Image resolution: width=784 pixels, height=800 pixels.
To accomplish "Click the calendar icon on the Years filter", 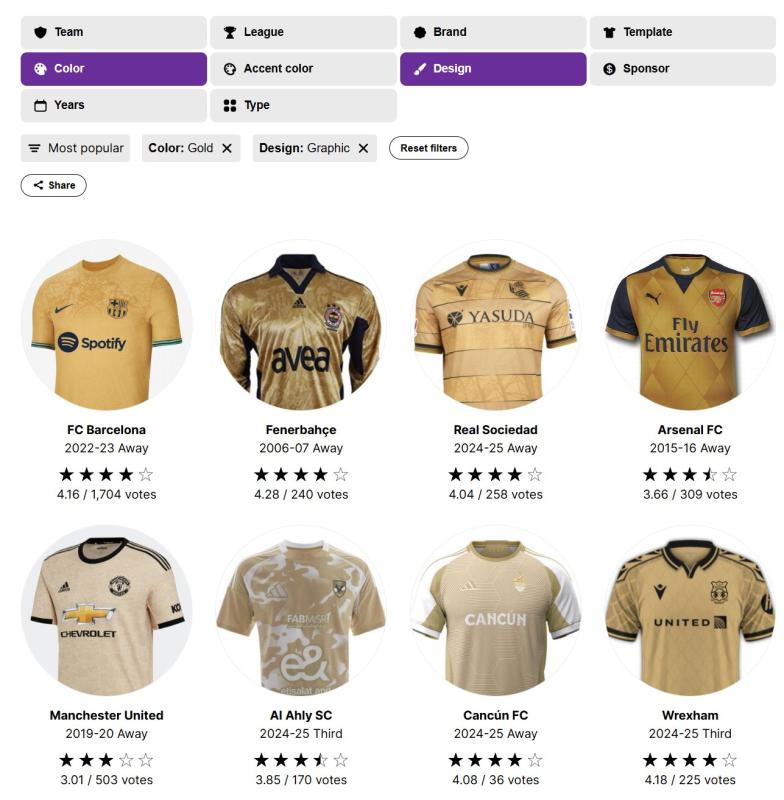I will (x=40, y=106).
